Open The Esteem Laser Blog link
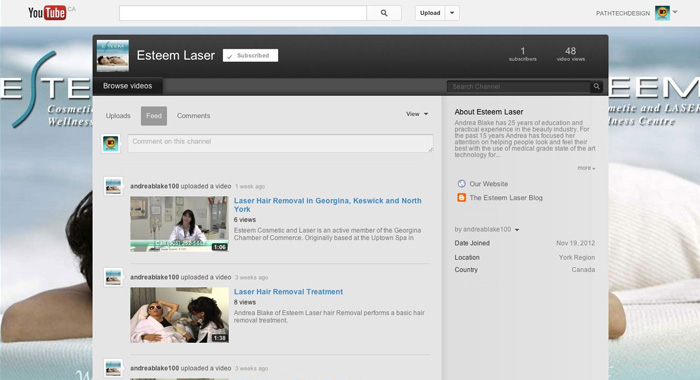Image resolution: width=700 pixels, height=380 pixels. (506, 197)
